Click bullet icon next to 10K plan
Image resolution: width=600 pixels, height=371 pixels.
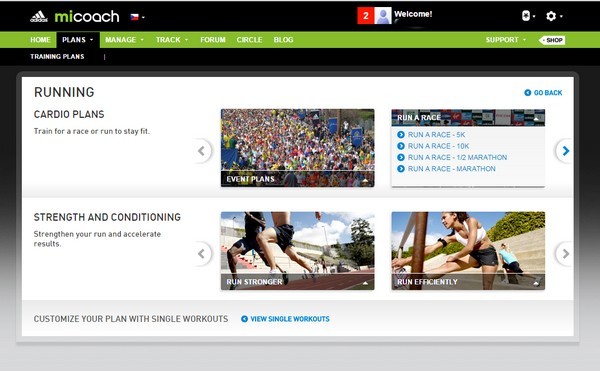coord(401,146)
